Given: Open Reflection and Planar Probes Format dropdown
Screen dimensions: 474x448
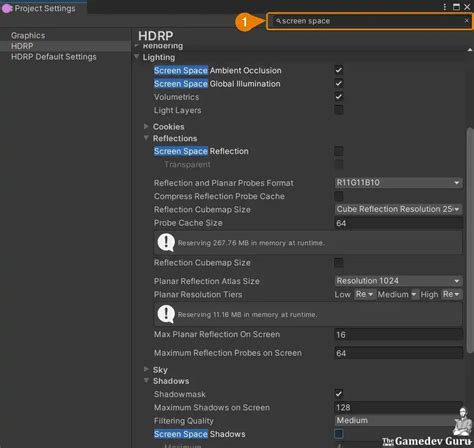Looking at the screenshot, I should 398,183.
